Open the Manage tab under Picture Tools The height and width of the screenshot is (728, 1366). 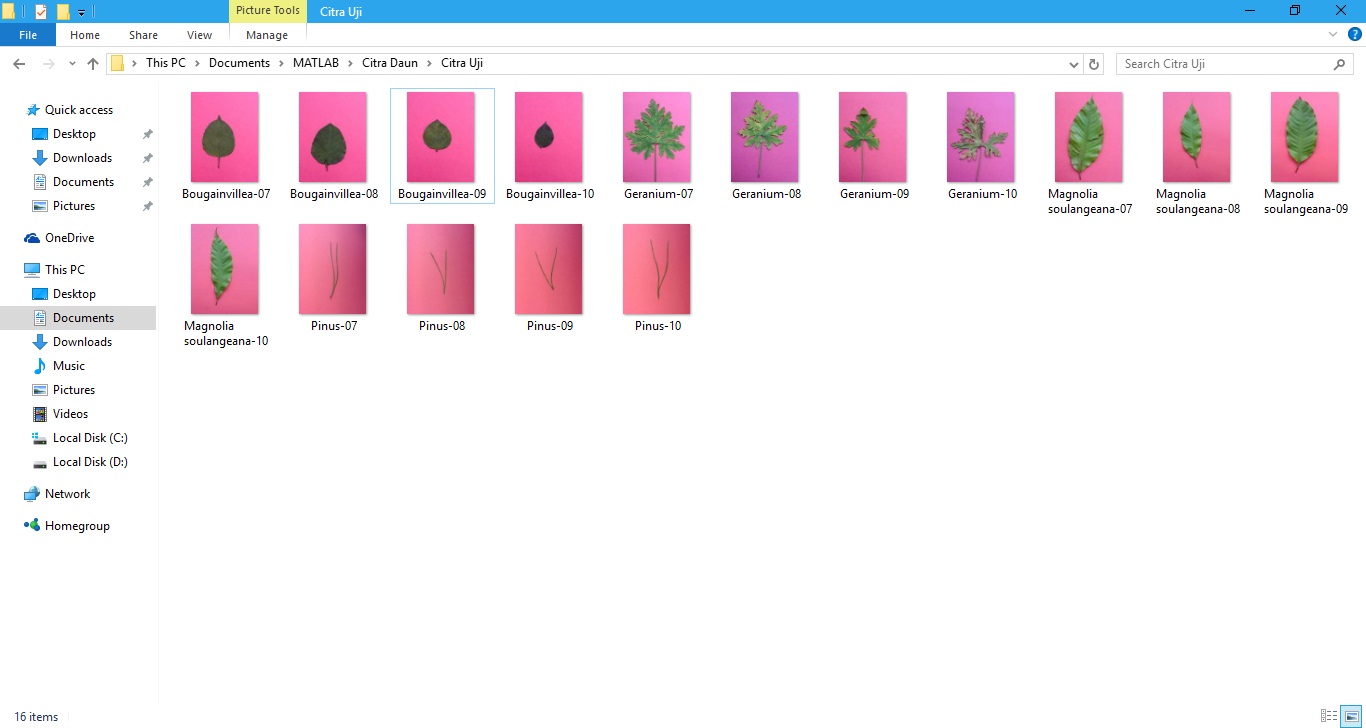tap(267, 35)
